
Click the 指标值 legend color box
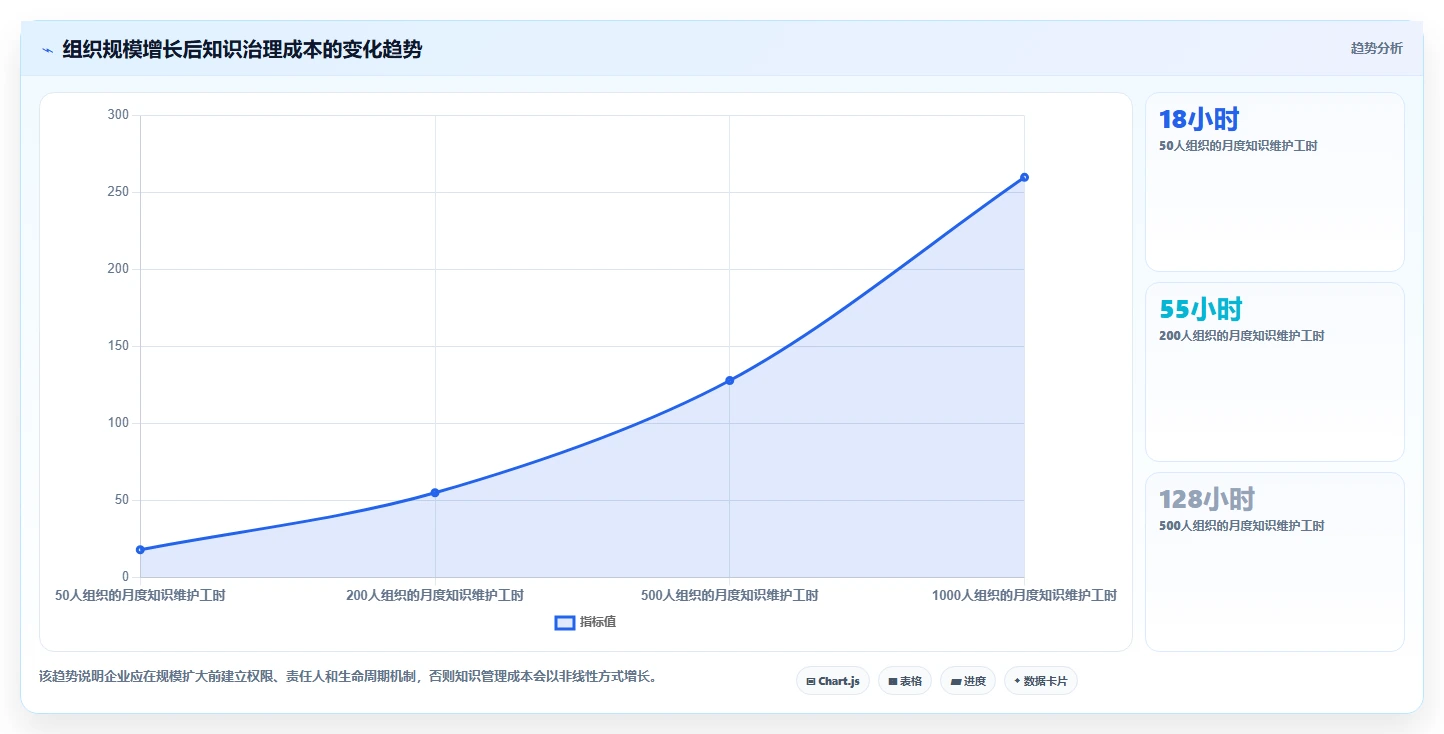point(565,623)
